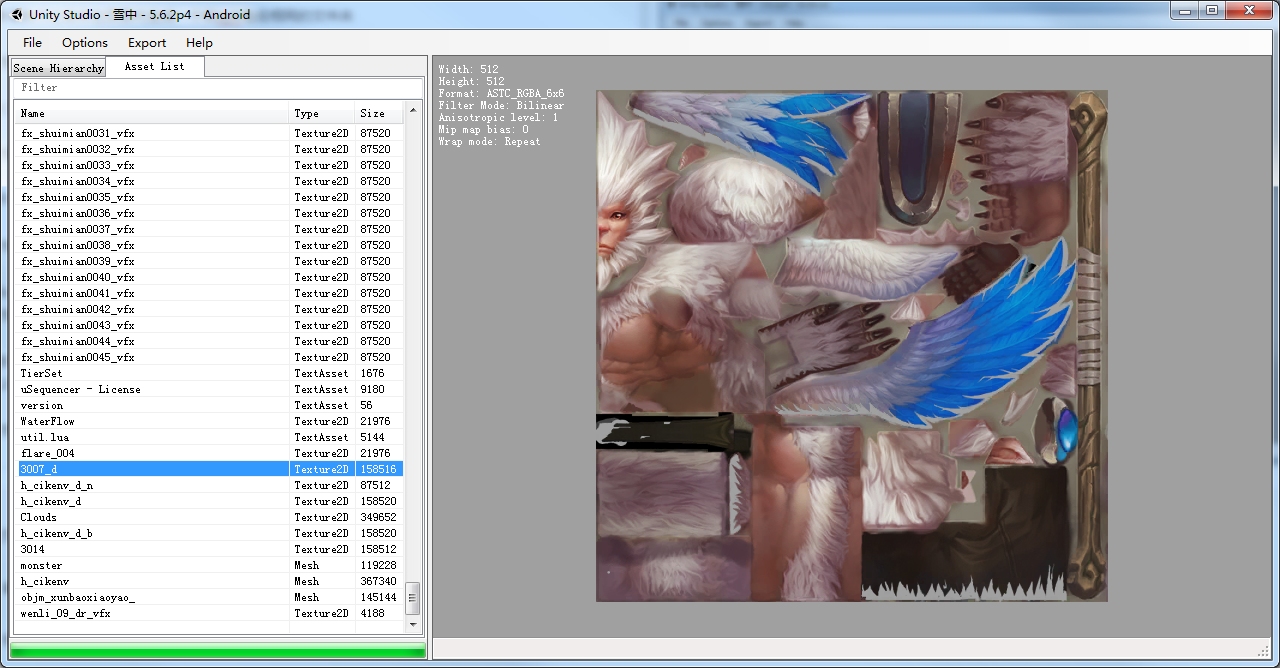Select the fx_shuimian0044_vfx row
Screen dimensions: 1280x668
tap(210, 341)
